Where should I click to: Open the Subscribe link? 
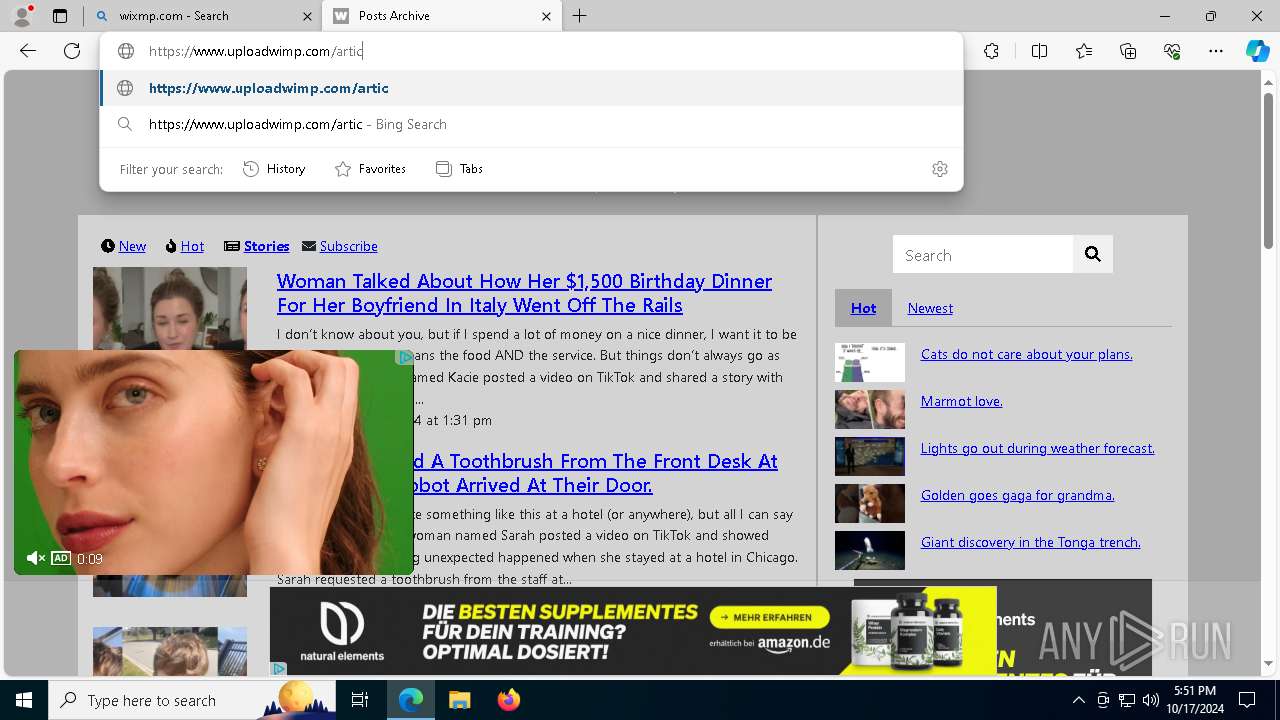click(x=348, y=246)
